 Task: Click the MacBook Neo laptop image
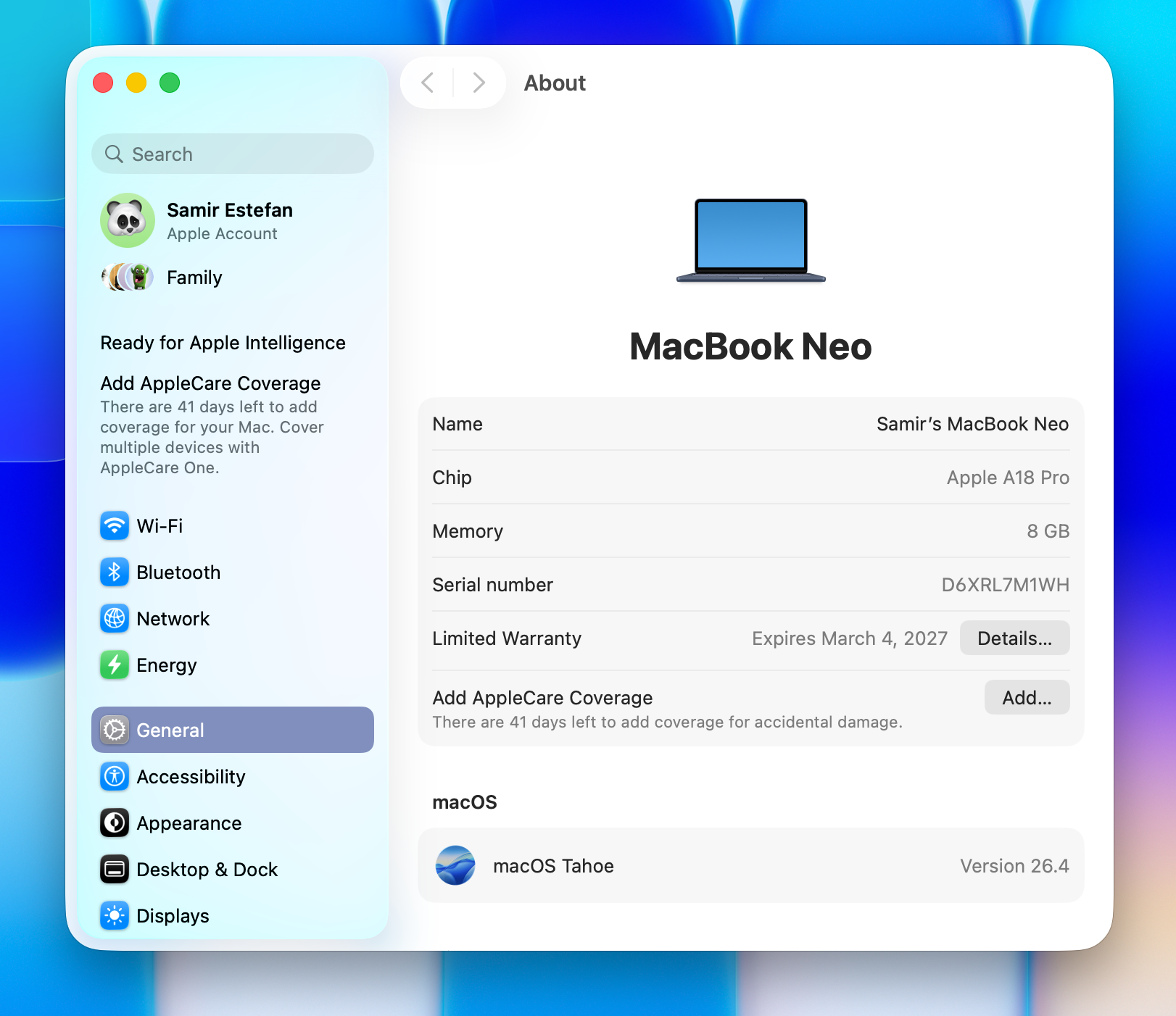pos(750,241)
